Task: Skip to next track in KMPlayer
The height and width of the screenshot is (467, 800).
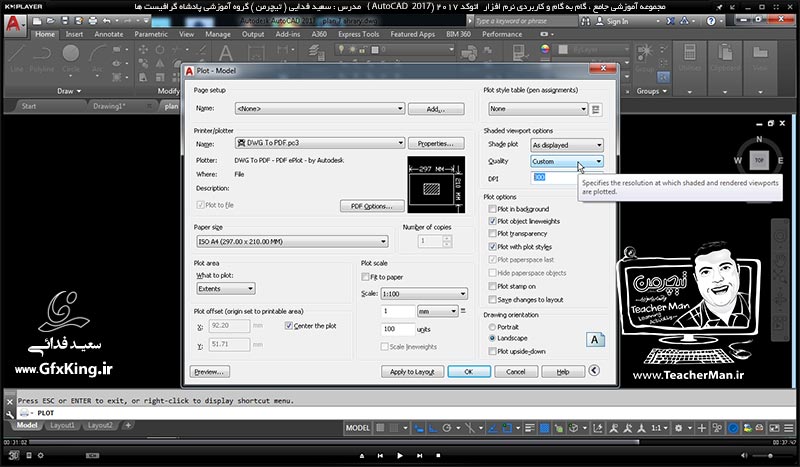Action: click(x=419, y=455)
